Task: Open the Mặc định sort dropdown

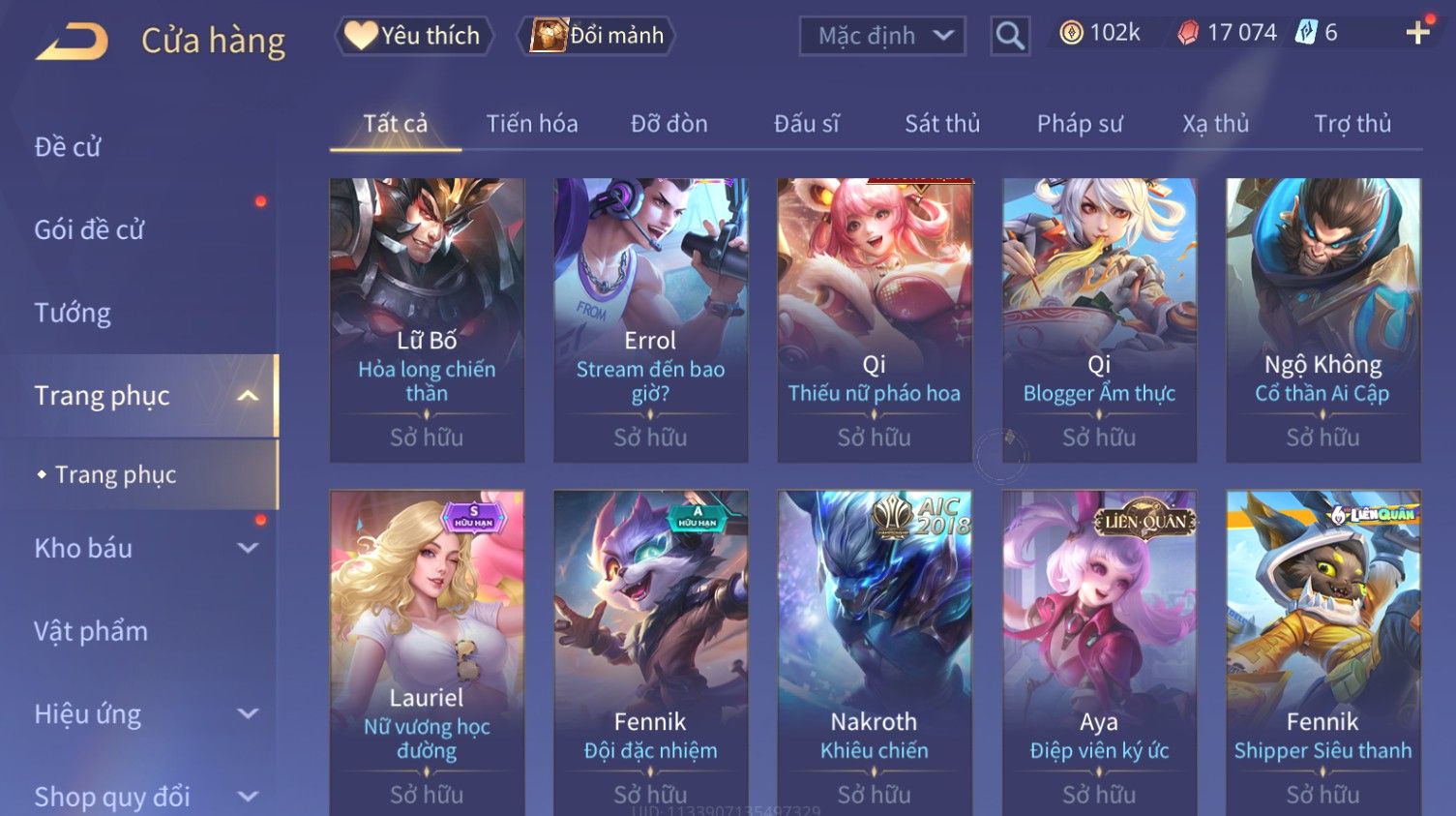Action: pyautogui.click(x=882, y=36)
